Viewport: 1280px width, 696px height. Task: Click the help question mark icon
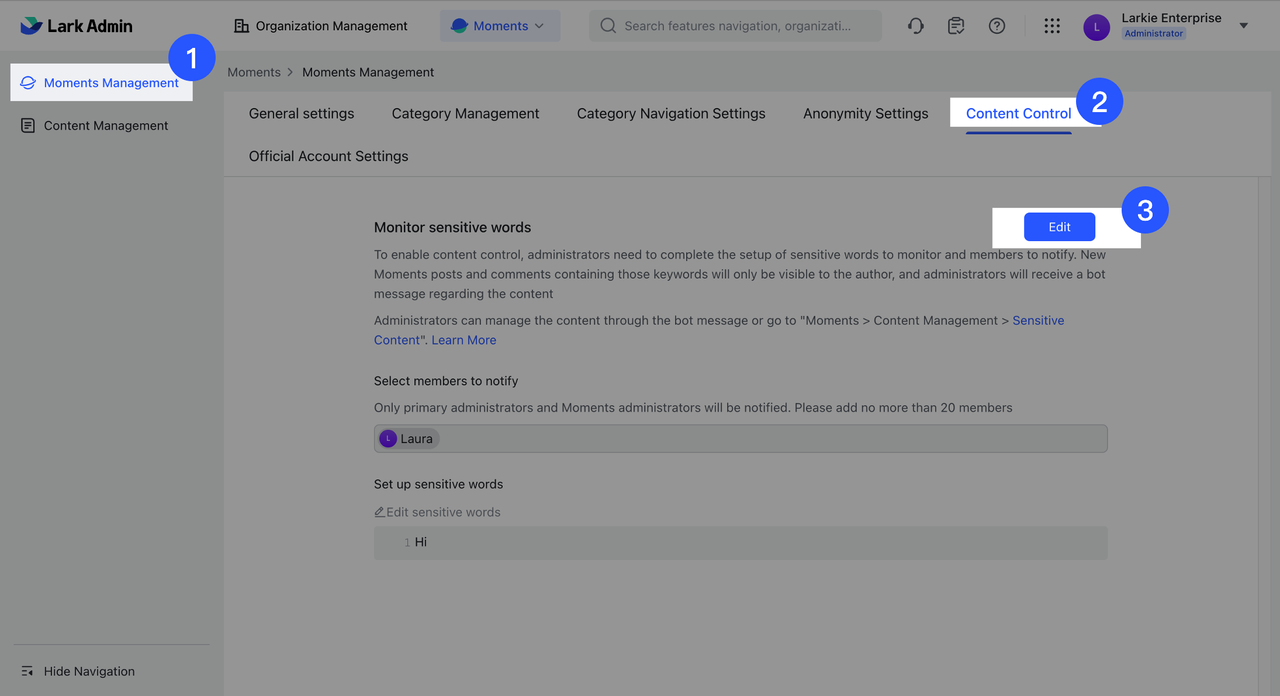pos(996,25)
